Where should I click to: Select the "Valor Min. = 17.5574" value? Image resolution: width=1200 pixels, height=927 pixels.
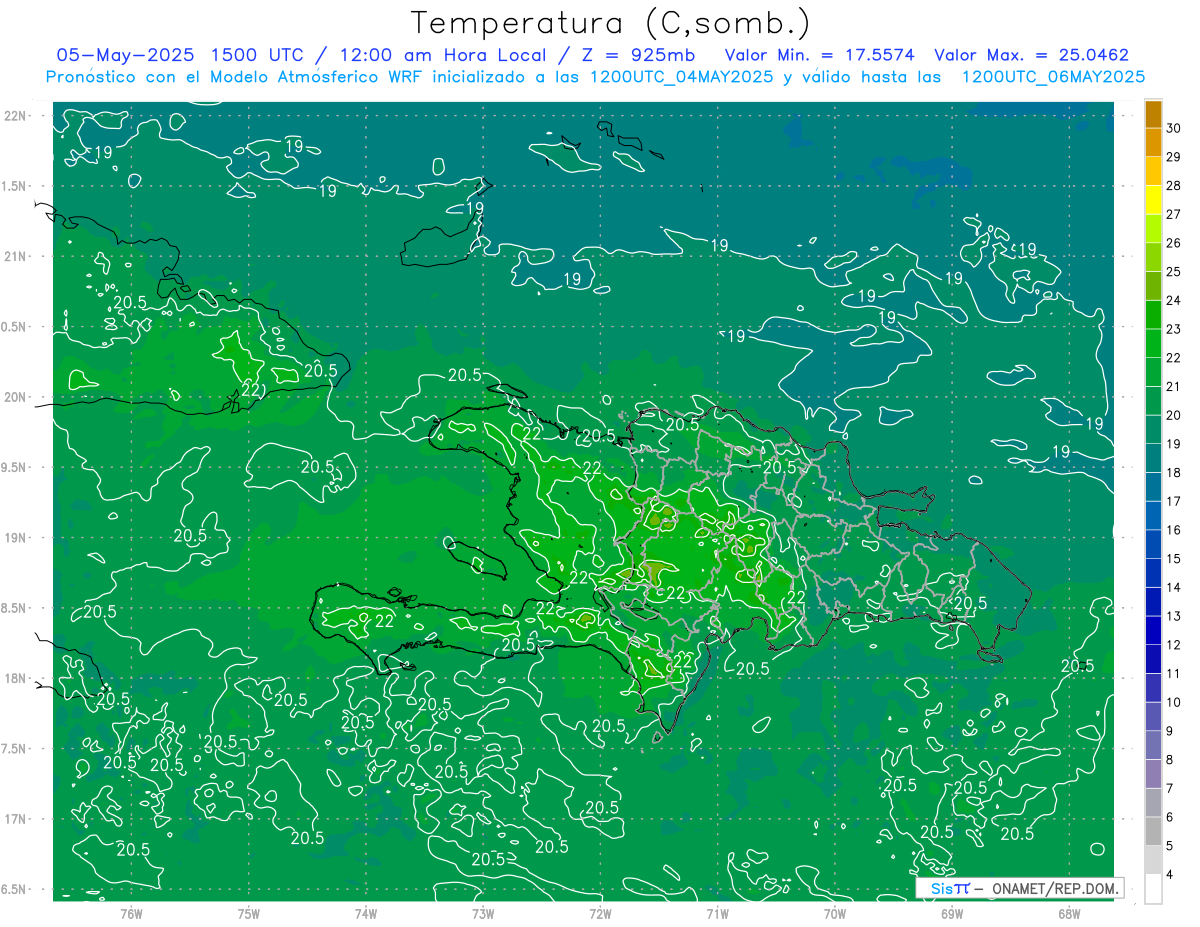tap(821, 55)
